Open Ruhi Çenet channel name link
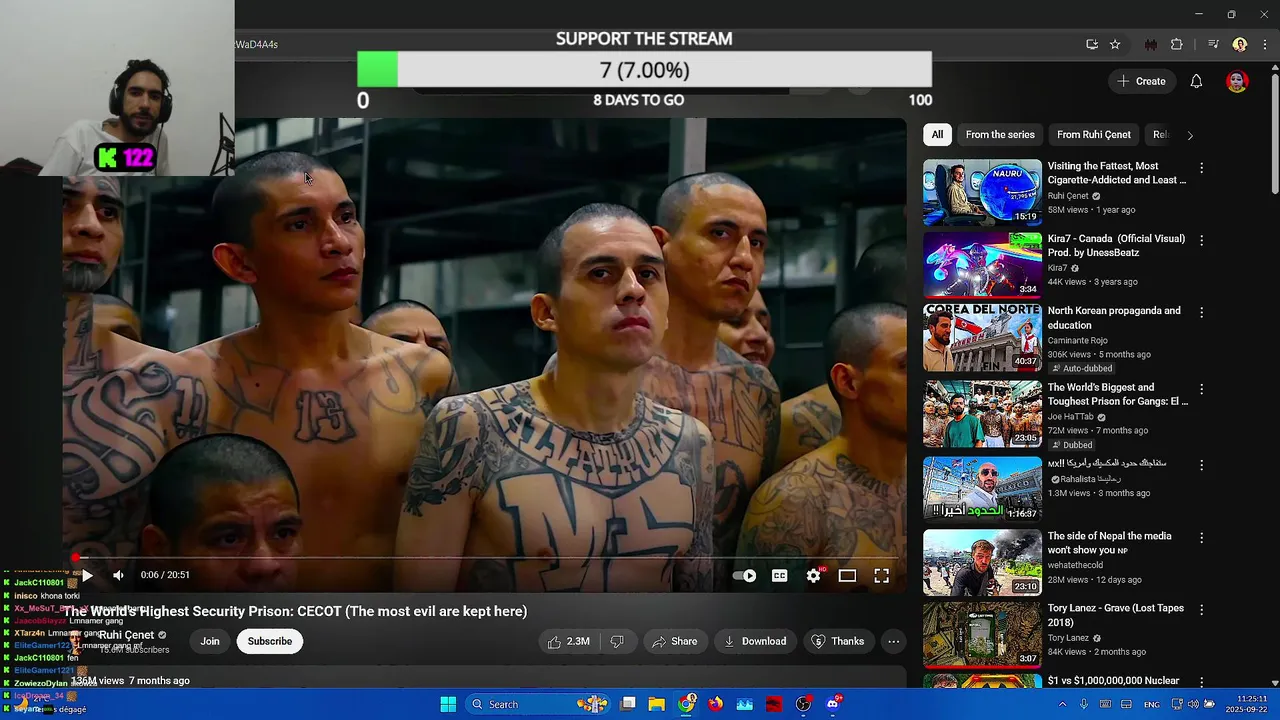 [x=126, y=635]
